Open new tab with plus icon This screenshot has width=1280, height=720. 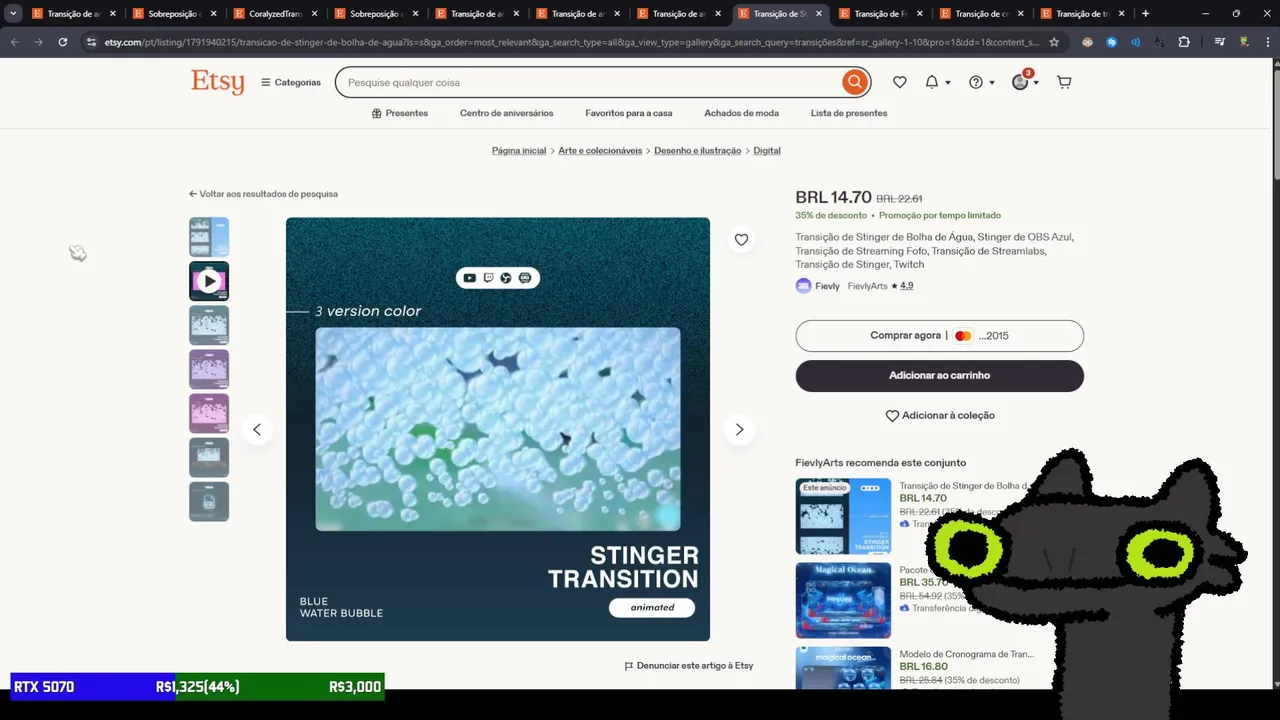[x=1145, y=14]
